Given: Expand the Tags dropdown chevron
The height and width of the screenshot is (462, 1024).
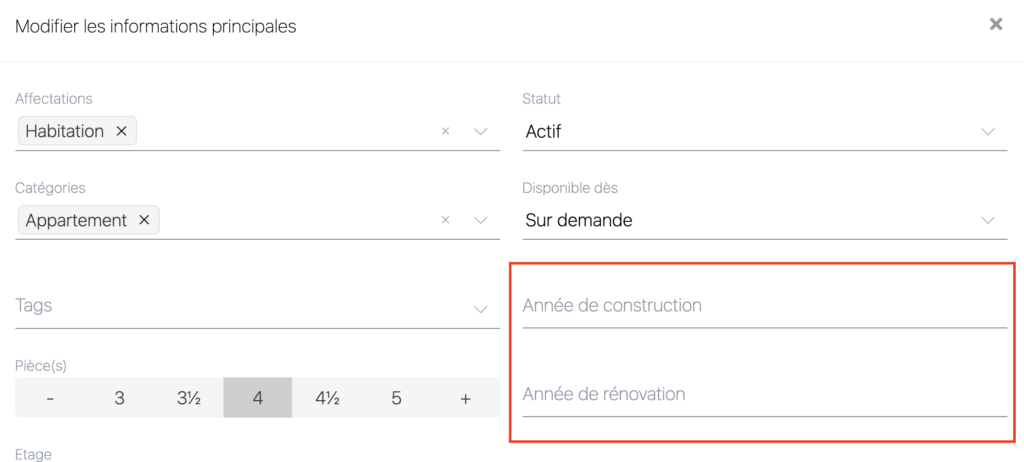Looking at the screenshot, I should coord(480,309).
